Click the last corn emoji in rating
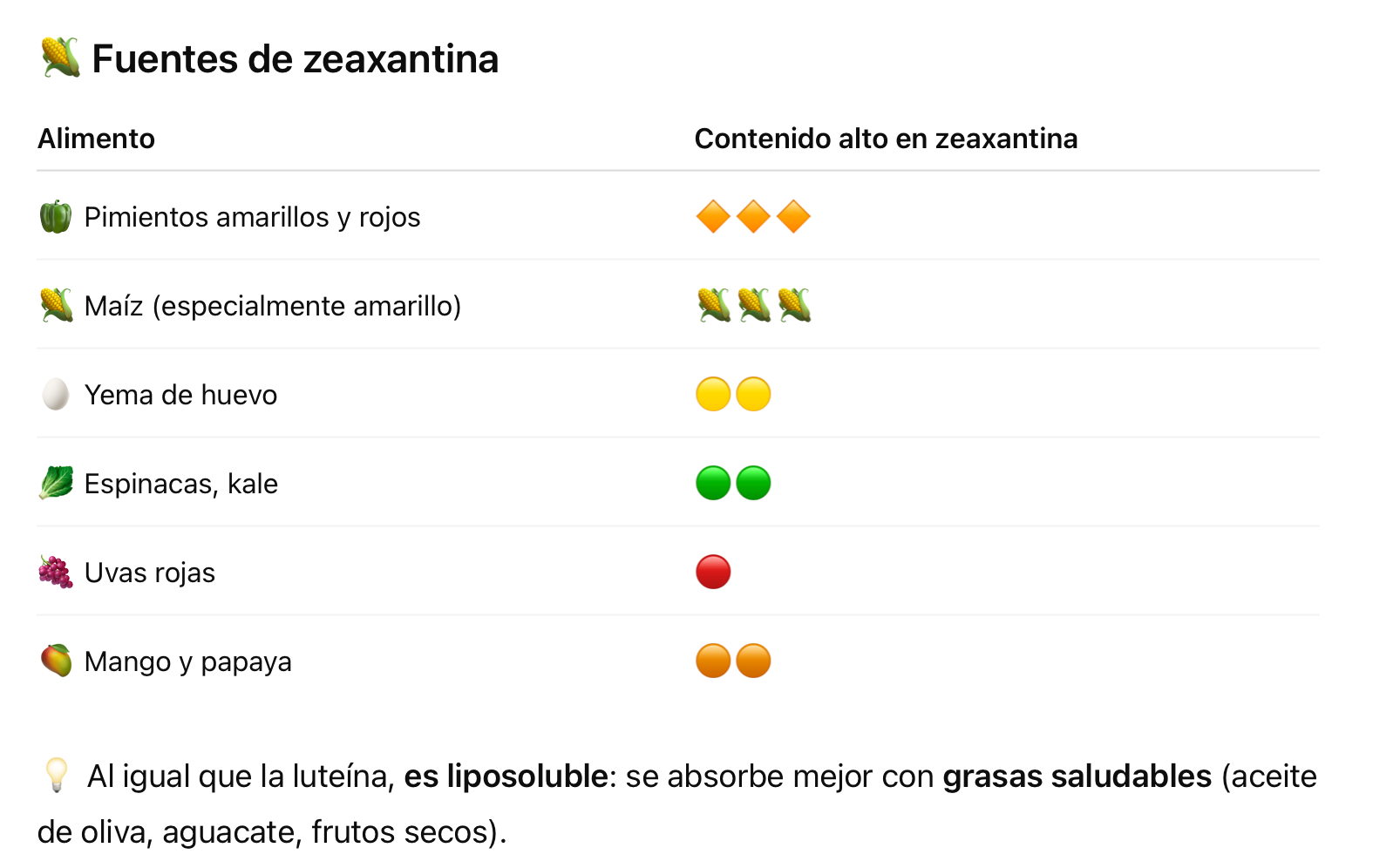Image resolution: width=1400 pixels, height=868 pixels. [794, 306]
